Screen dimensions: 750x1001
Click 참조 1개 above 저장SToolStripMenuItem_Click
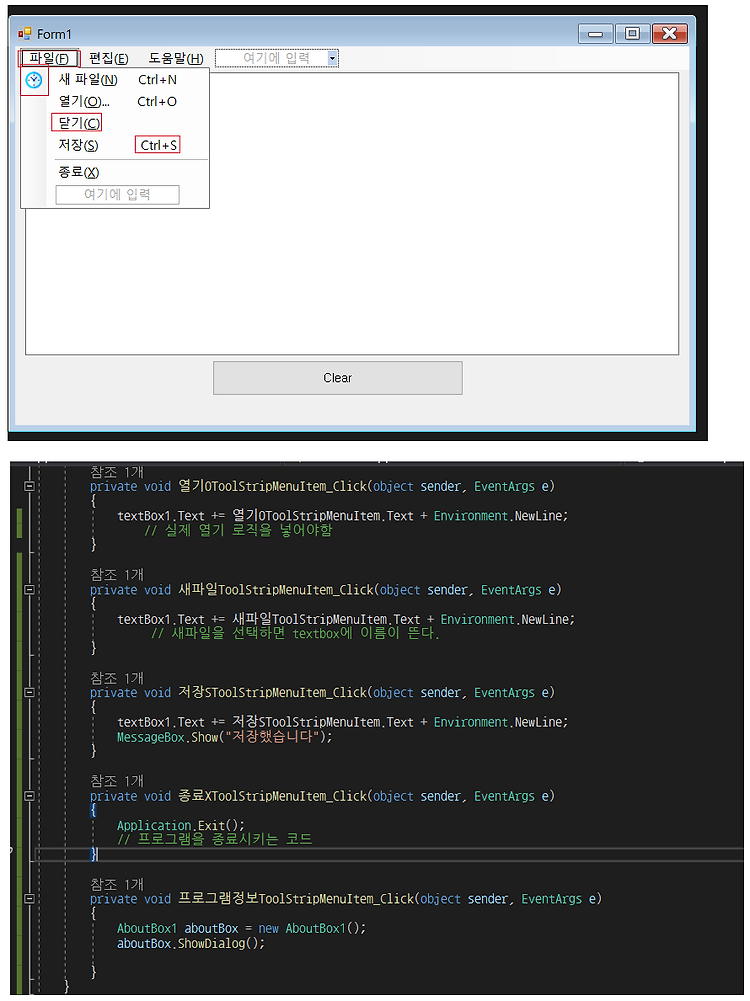pos(117,679)
